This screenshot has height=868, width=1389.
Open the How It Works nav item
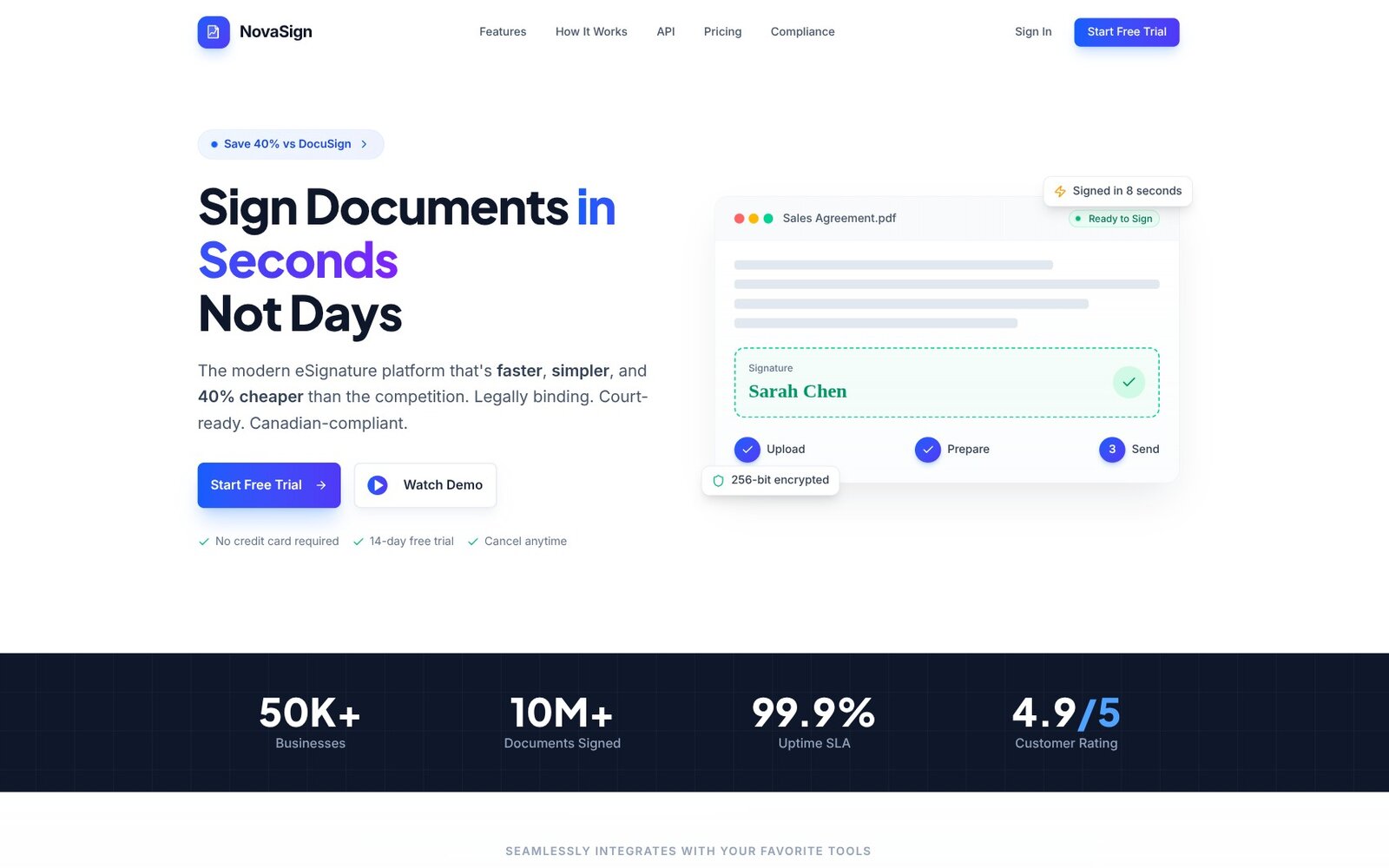coord(591,32)
